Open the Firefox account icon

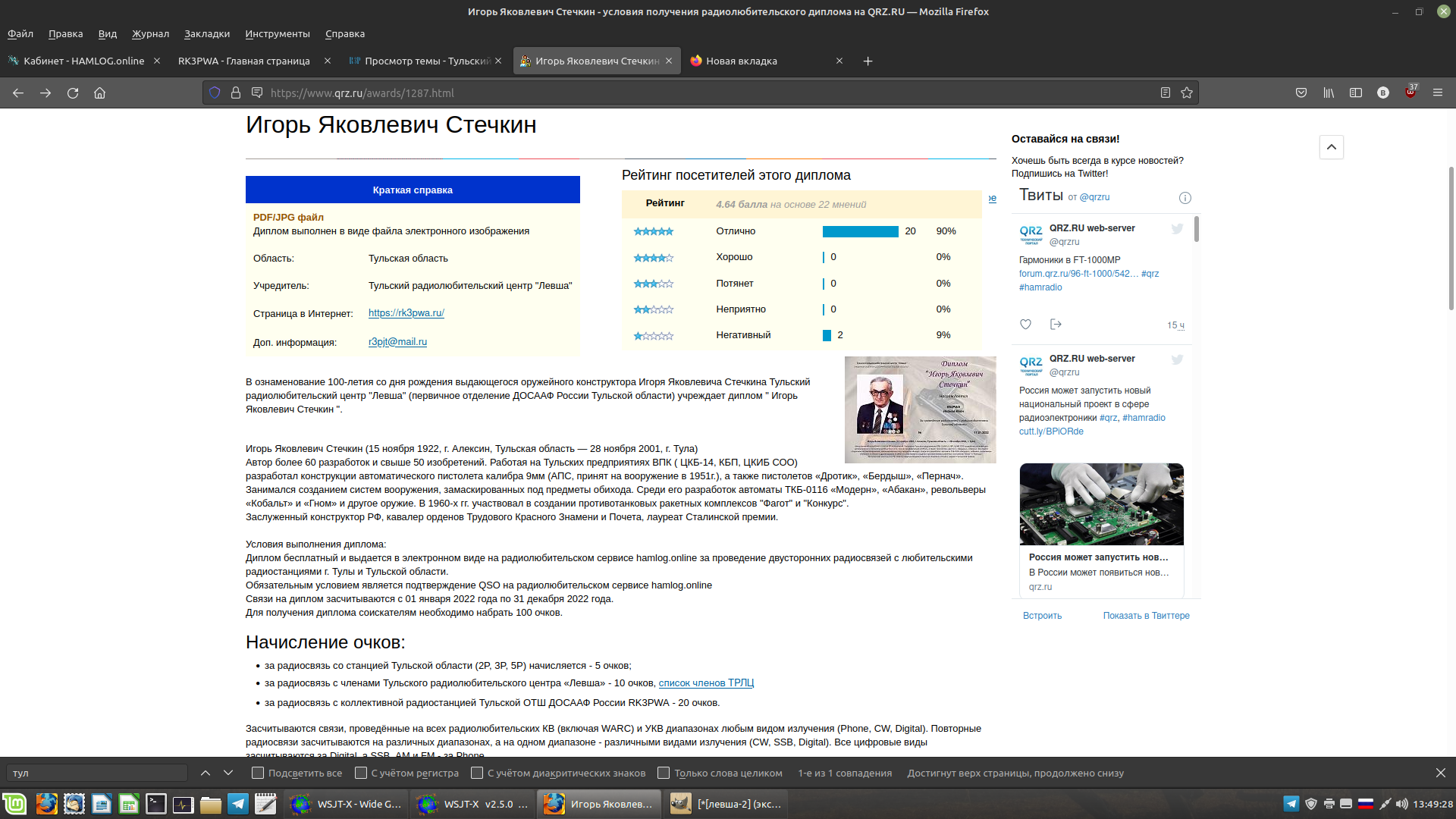[1383, 93]
